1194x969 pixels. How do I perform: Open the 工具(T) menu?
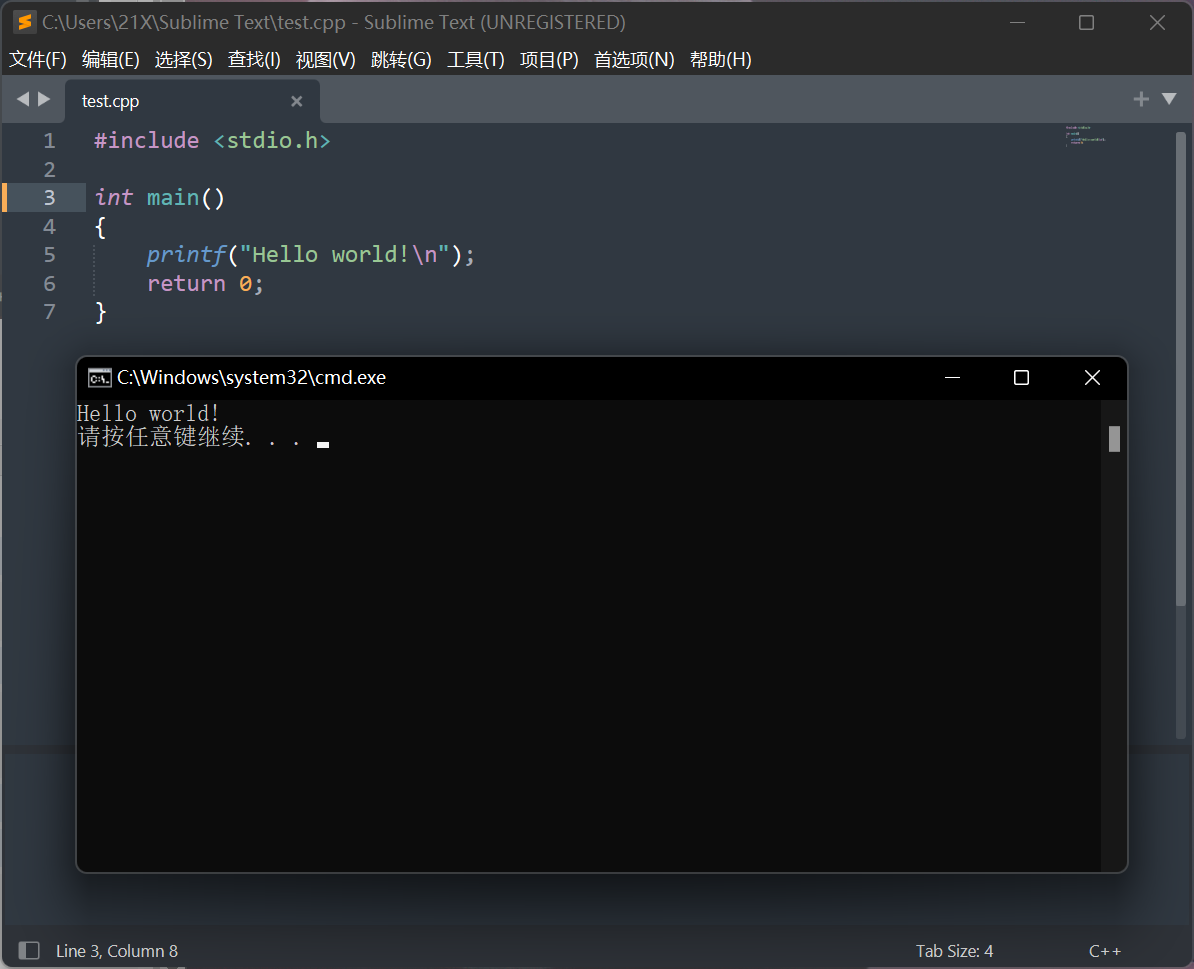(476, 60)
